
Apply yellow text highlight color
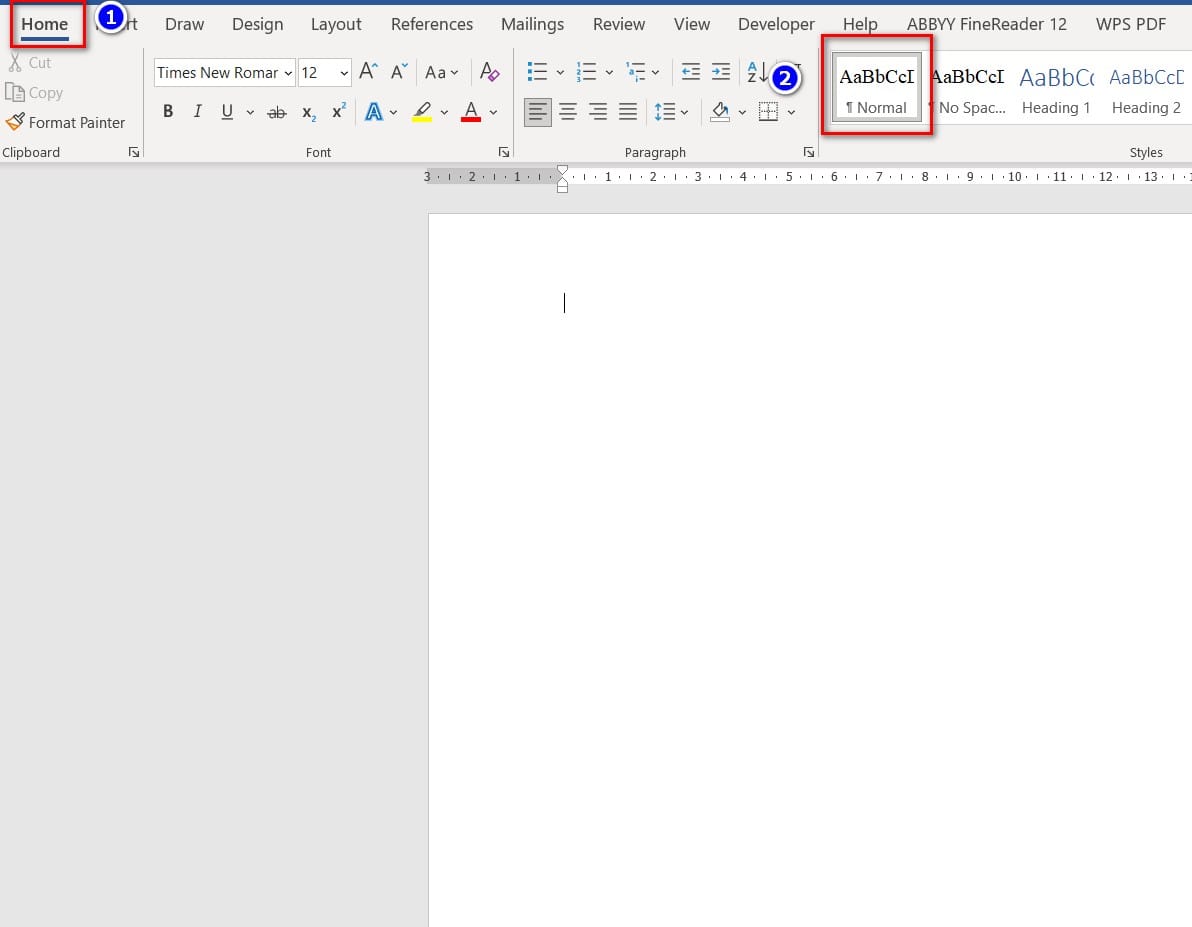point(422,112)
